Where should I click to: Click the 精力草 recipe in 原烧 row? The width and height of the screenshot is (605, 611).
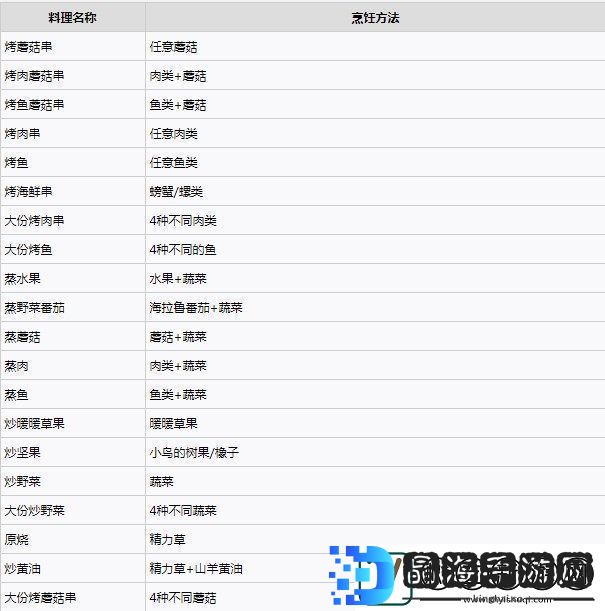tap(168, 539)
